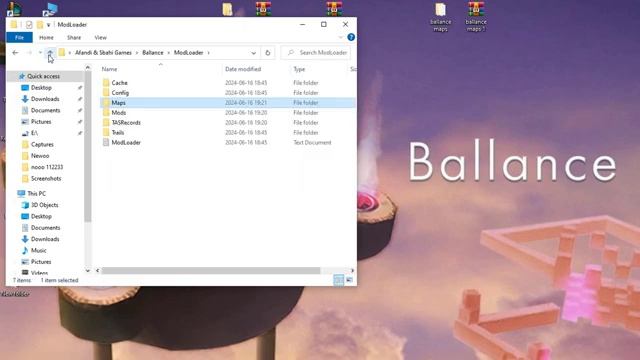Viewport: 640px width, 360px height.
Task: Click the Refresh button in address bar
Action: [x=268, y=53]
